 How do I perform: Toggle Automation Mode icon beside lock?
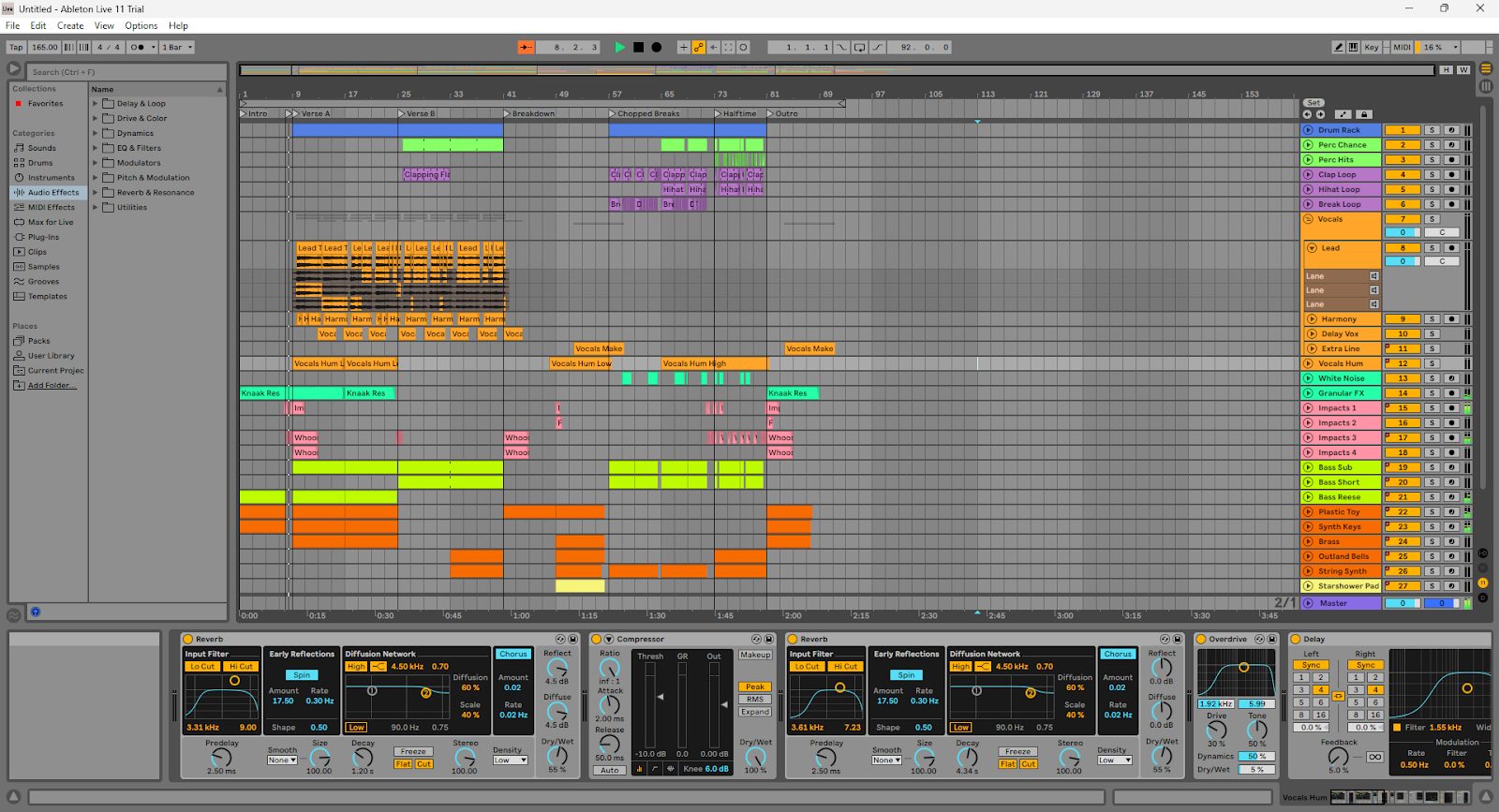tap(1343, 114)
